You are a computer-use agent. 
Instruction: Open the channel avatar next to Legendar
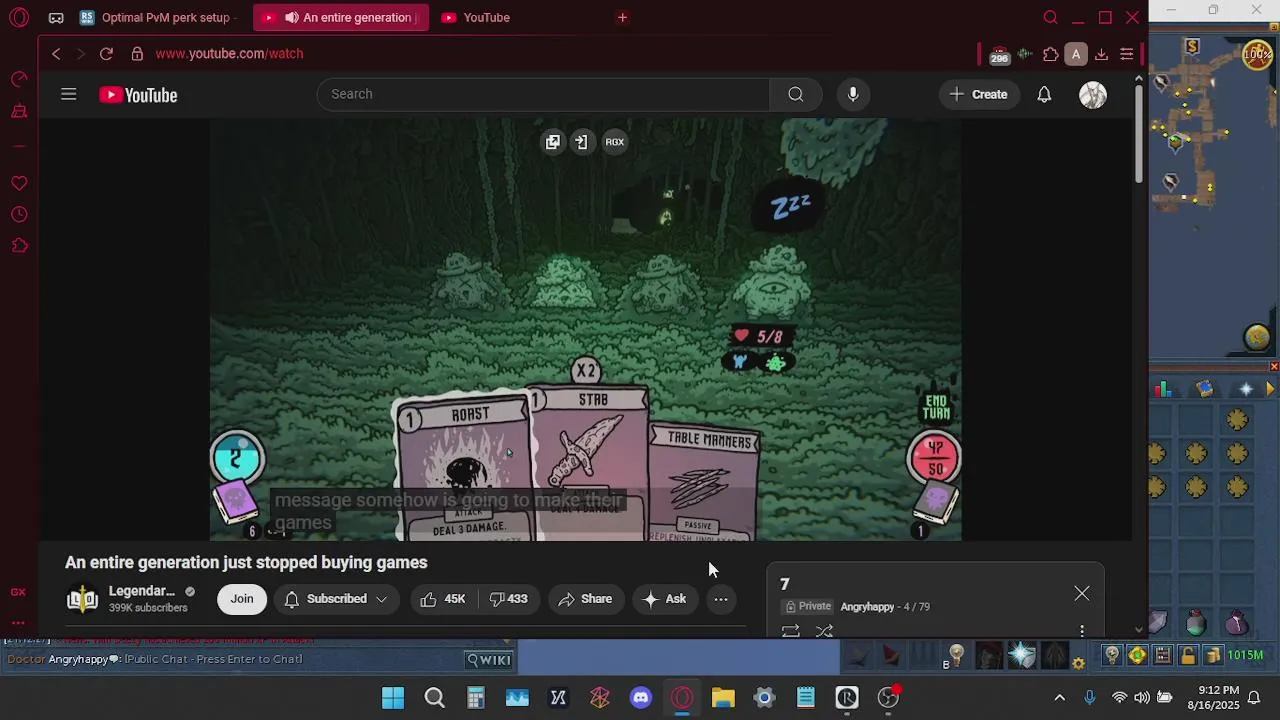(82, 599)
